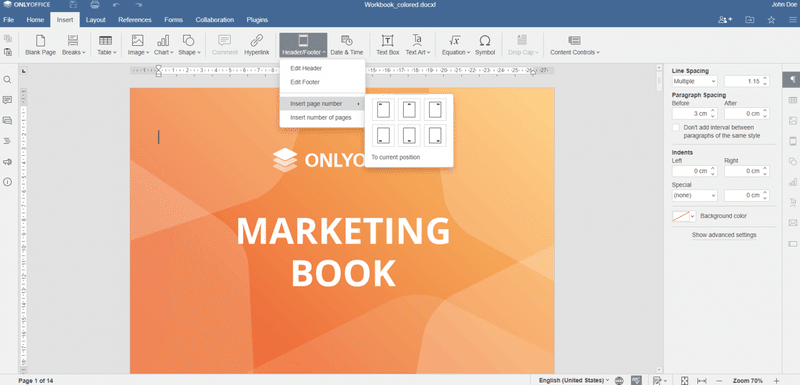Open the Image insert dropdown
Image resolution: width=800 pixels, height=385 pixels.
[x=138, y=45]
